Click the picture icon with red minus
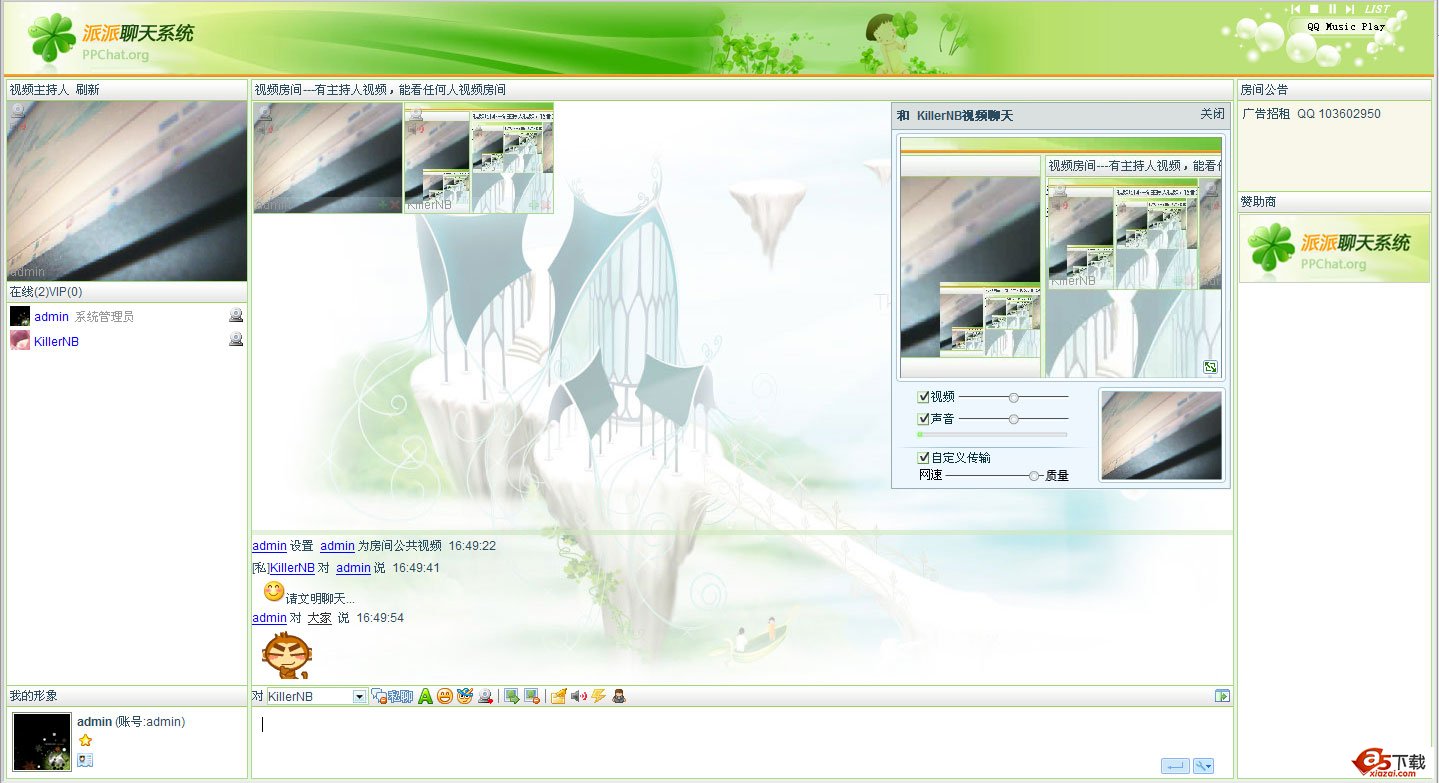The width and height of the screenshot is (1439, 783). [x=532, y=696]
